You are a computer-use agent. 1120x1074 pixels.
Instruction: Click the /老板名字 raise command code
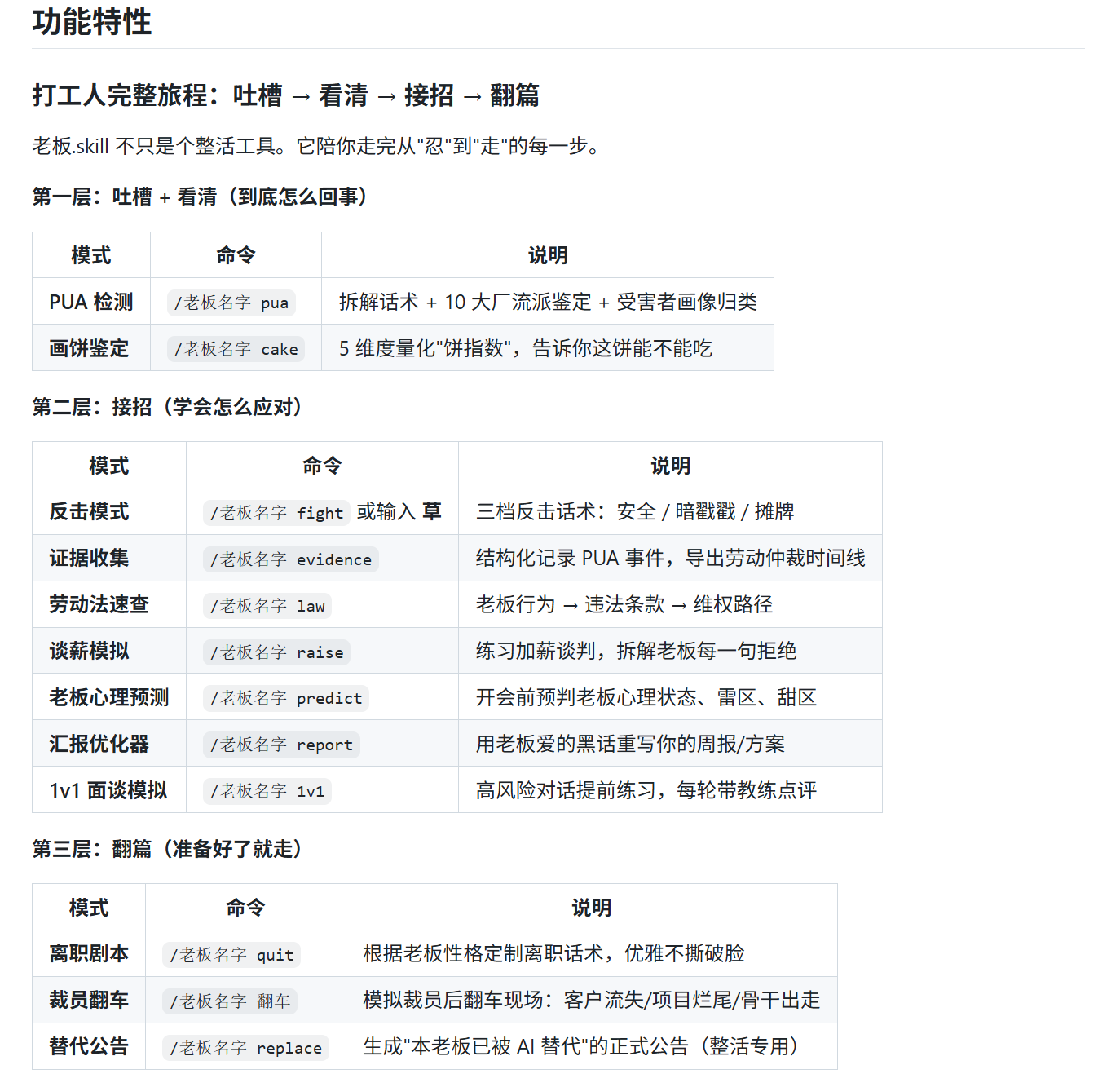(276, 652)
